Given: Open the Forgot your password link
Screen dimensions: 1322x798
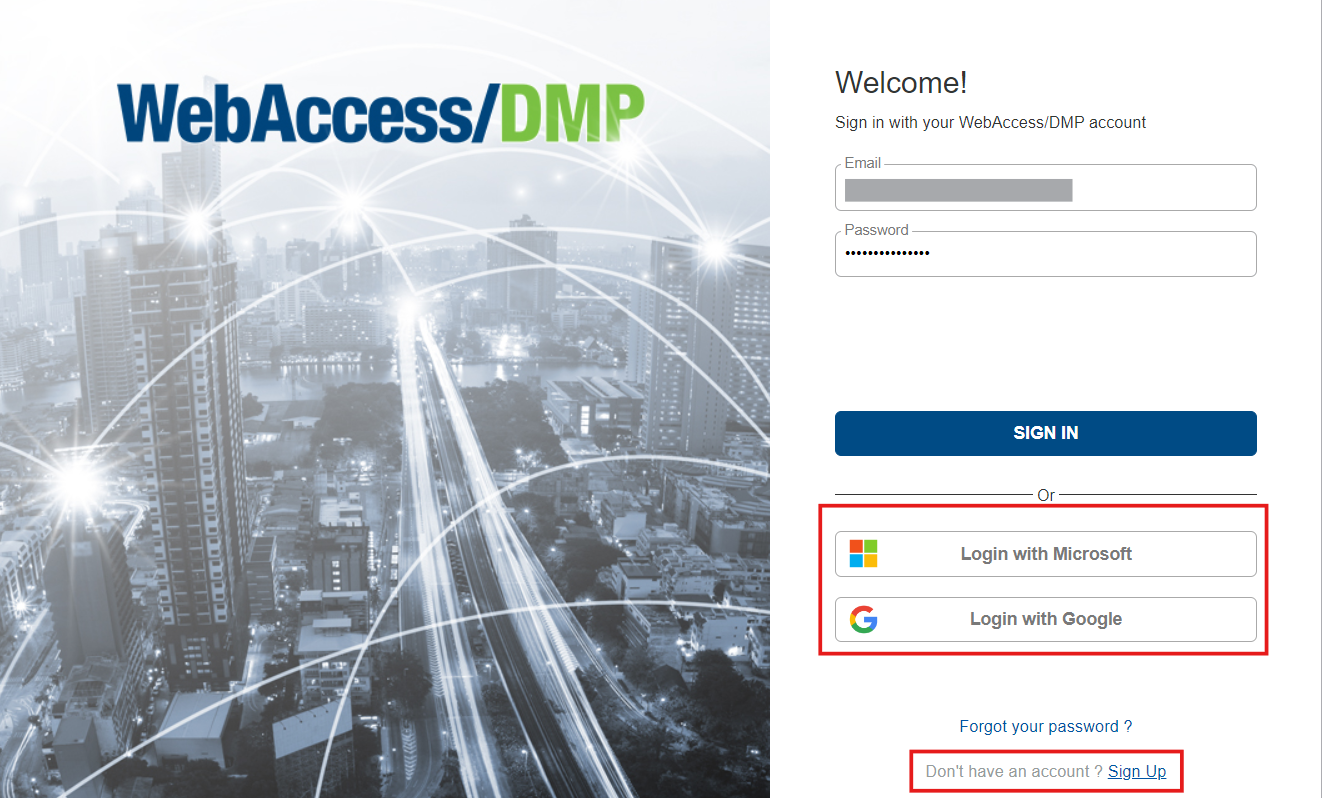Looking at the screenshot, I should [x=1046, y=726].
